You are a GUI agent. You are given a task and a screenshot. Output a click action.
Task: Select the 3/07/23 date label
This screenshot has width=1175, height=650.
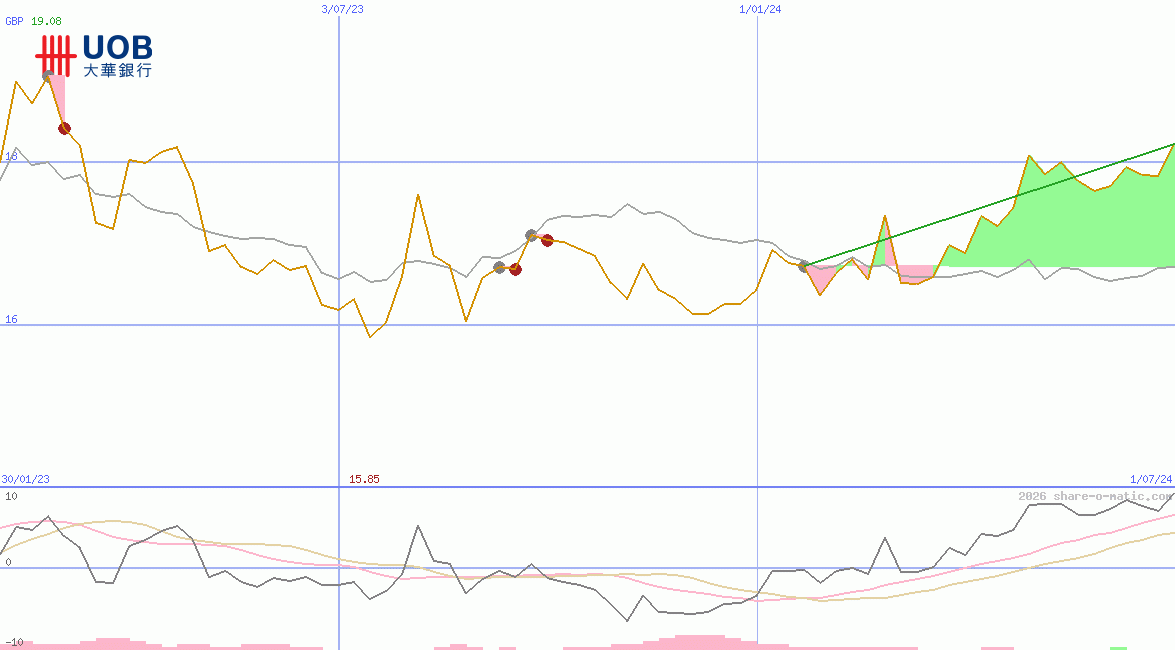pos(340,9)
